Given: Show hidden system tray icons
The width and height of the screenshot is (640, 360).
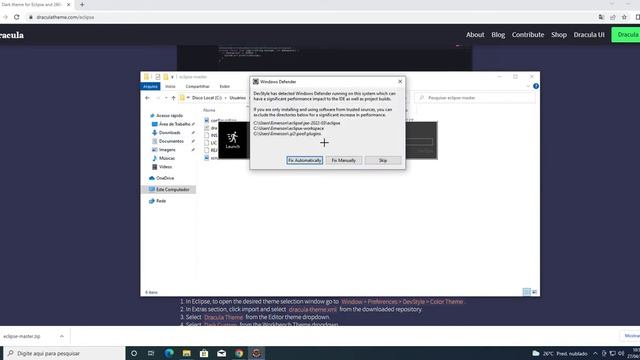Looking at the screenshot, I should pos(596,353).
